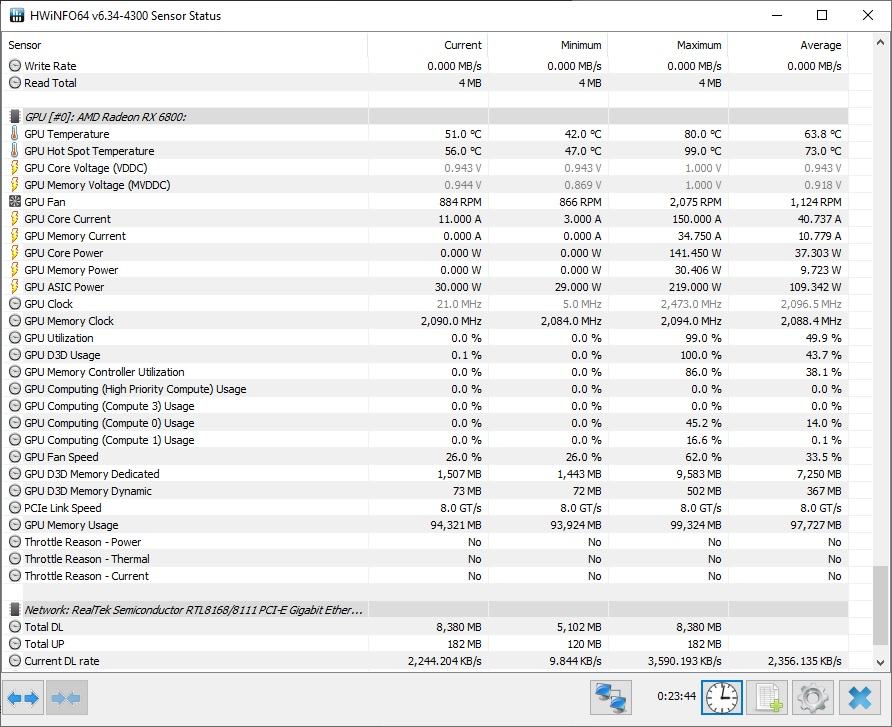
Task: Start logging with the sheet-plus icon
Action: pyautogui.click(x=767, y=697)
